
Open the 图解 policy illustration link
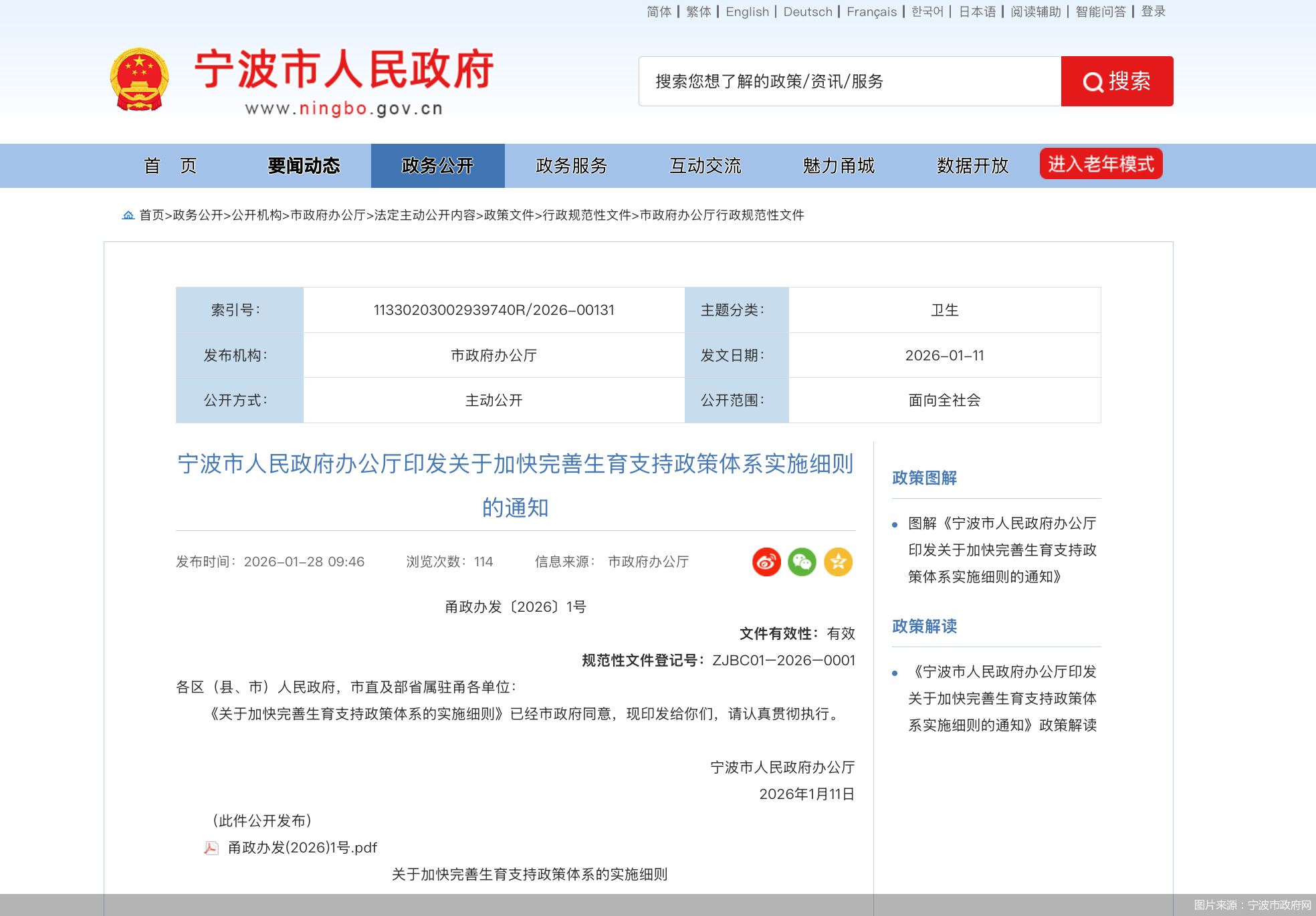tap(999, 550)
